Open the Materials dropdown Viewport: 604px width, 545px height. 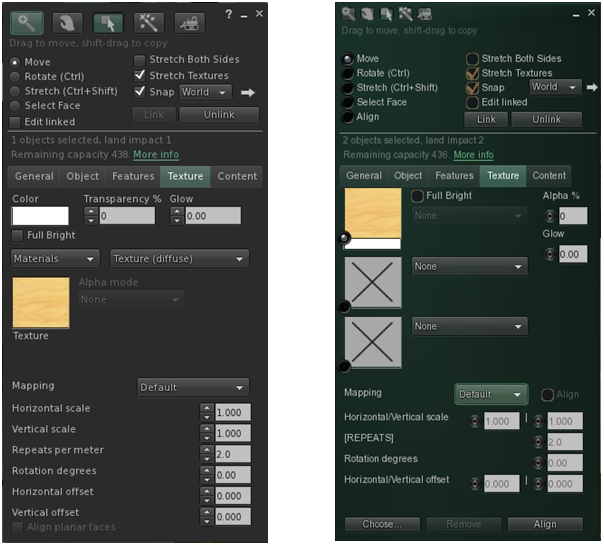[55, 259]
